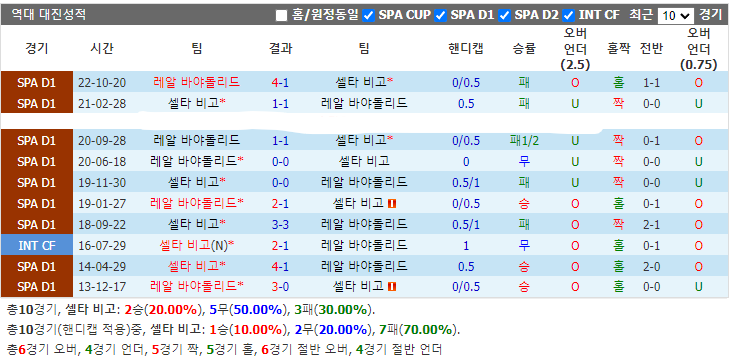Click halftime score 2-1 on 18-09-22
The height and width of the screenshot is (362, 730).
[651, 225]
